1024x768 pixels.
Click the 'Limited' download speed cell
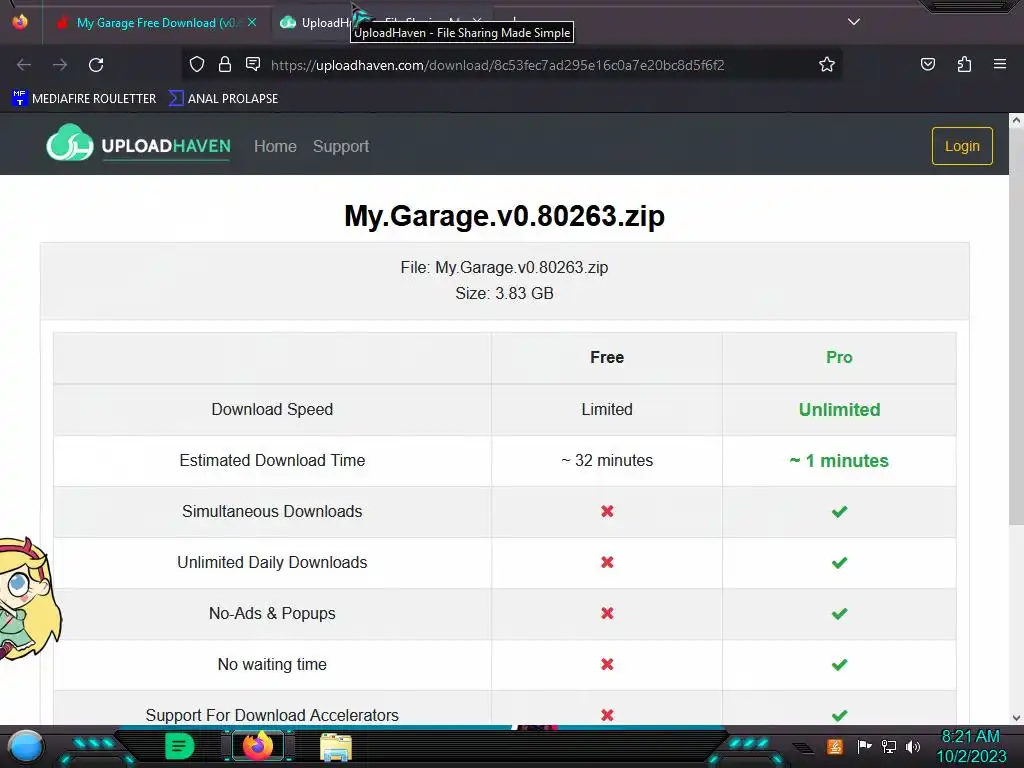pos(607,409)
